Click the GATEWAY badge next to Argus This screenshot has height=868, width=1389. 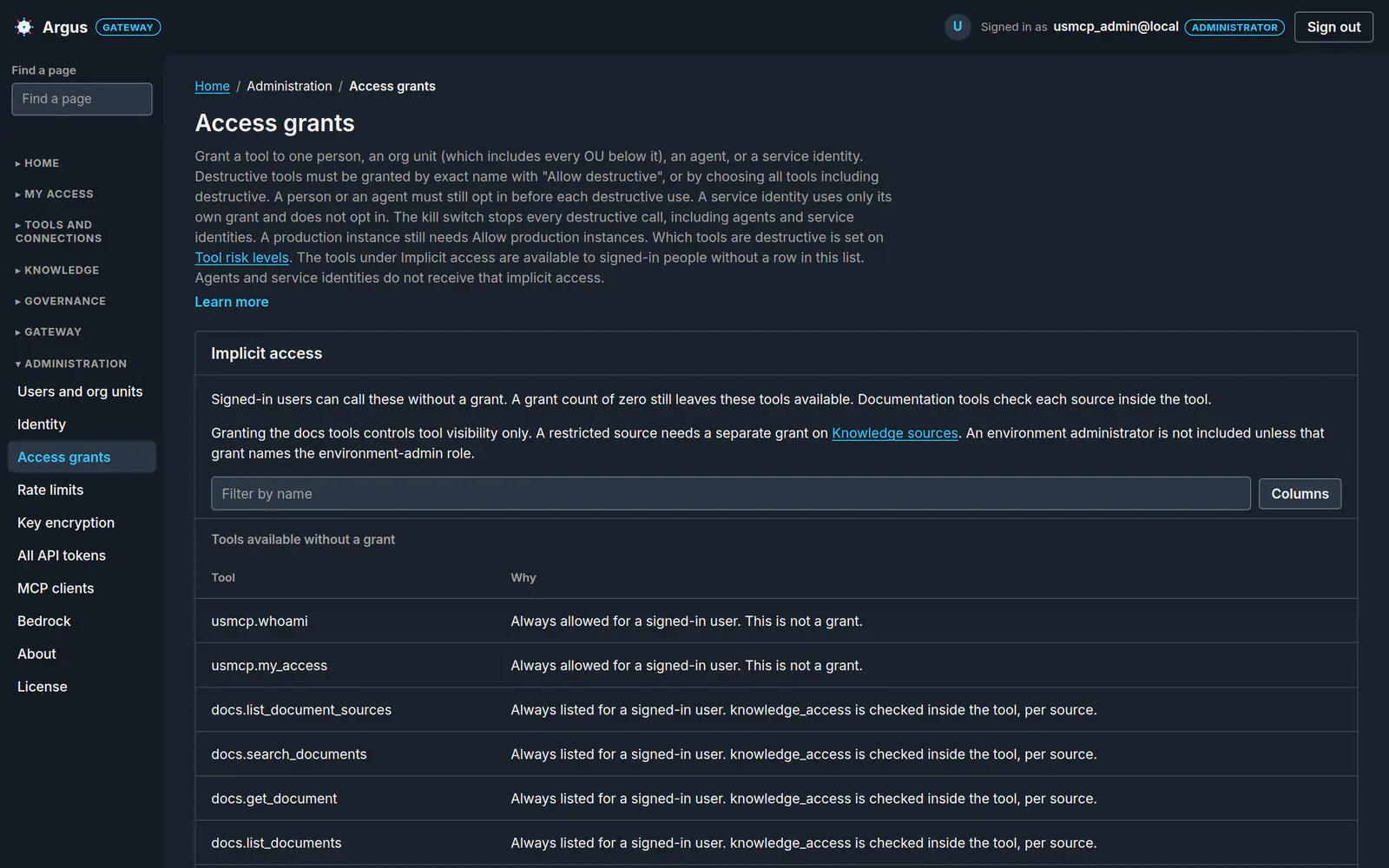[x=128, y=28]
